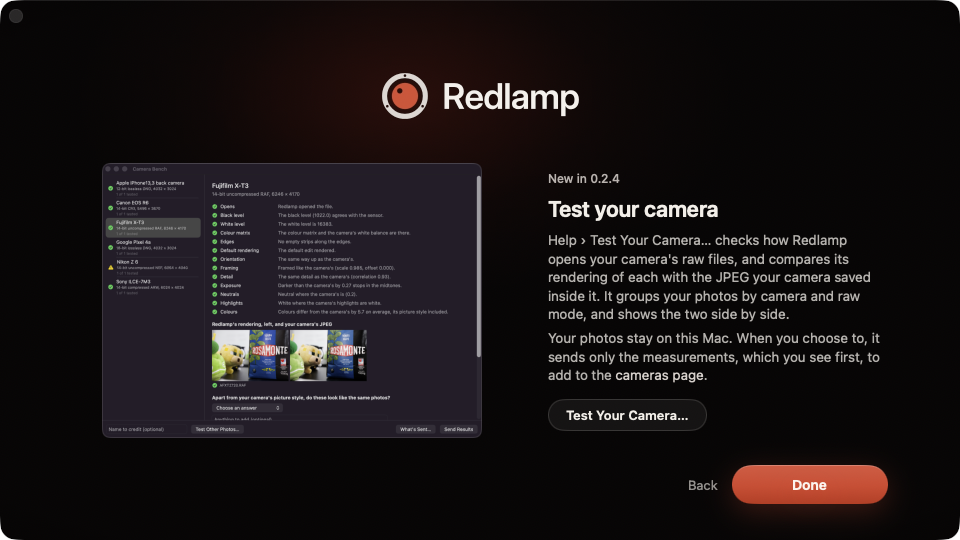Click the Done button
Viewport: 960px width, 540px height.
click(809, 485)
